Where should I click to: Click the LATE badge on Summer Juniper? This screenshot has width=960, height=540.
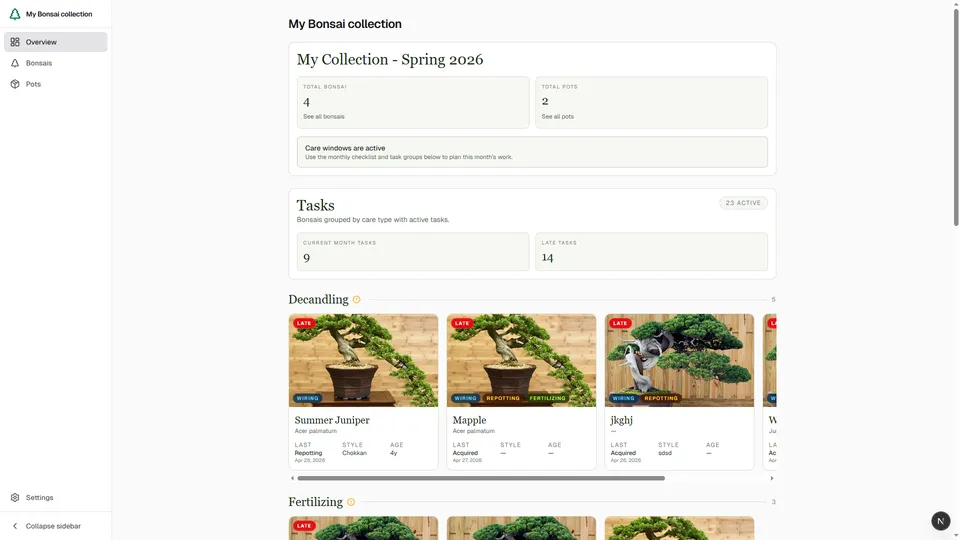304,323
